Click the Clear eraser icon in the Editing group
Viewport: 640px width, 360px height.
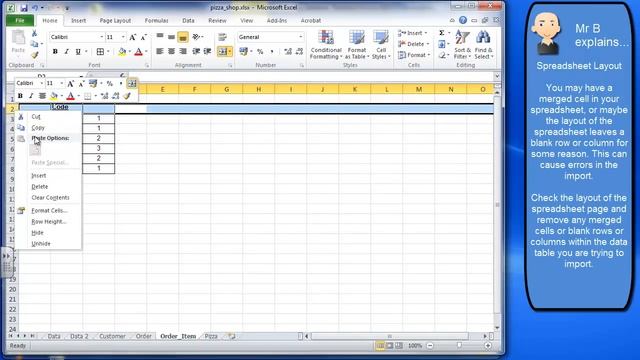[x=442, y=55]
